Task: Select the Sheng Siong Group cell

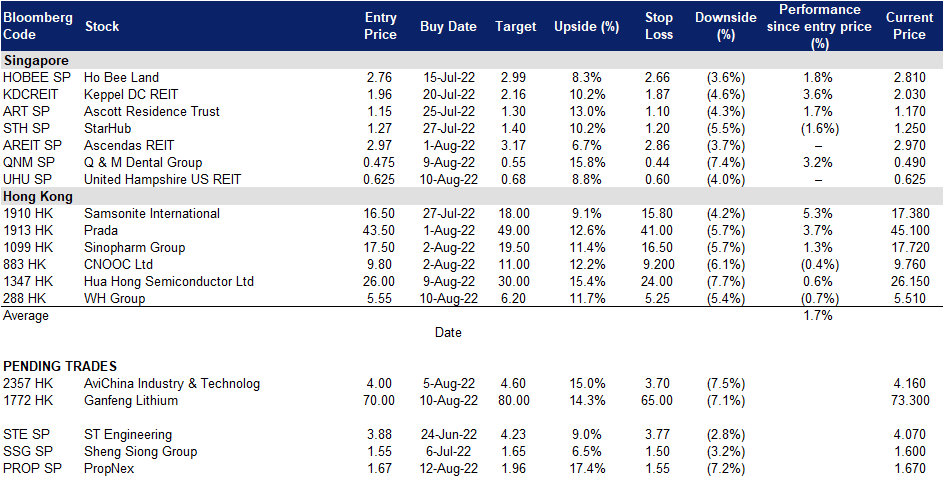Action: (x=141, y=451)
